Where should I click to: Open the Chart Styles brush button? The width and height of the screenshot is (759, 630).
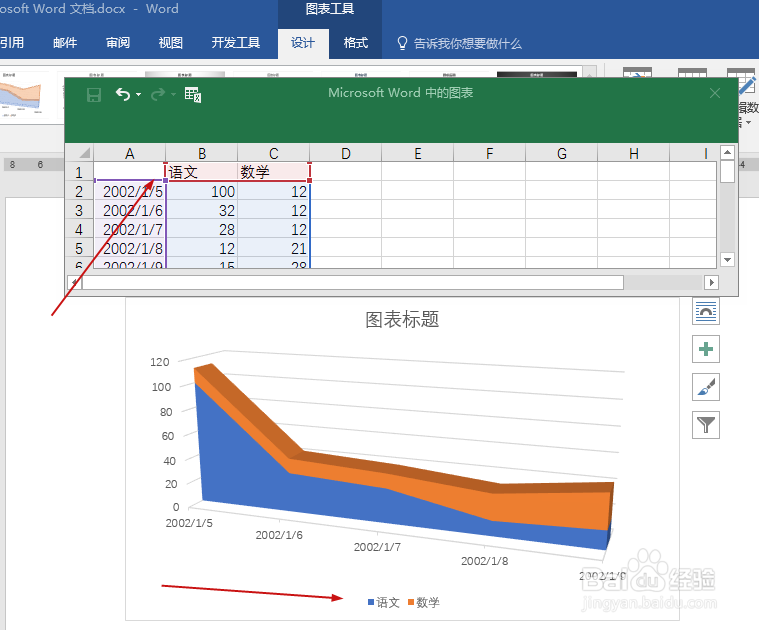[706, 387]
